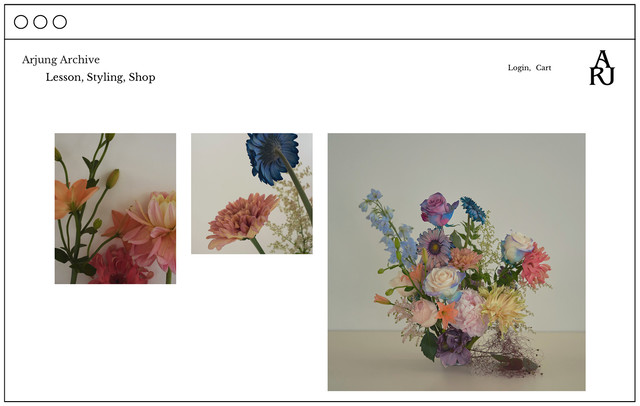The width and height of the screenshot is (640, 406).
Task: Open the Cart link
Action: (543, 68)
